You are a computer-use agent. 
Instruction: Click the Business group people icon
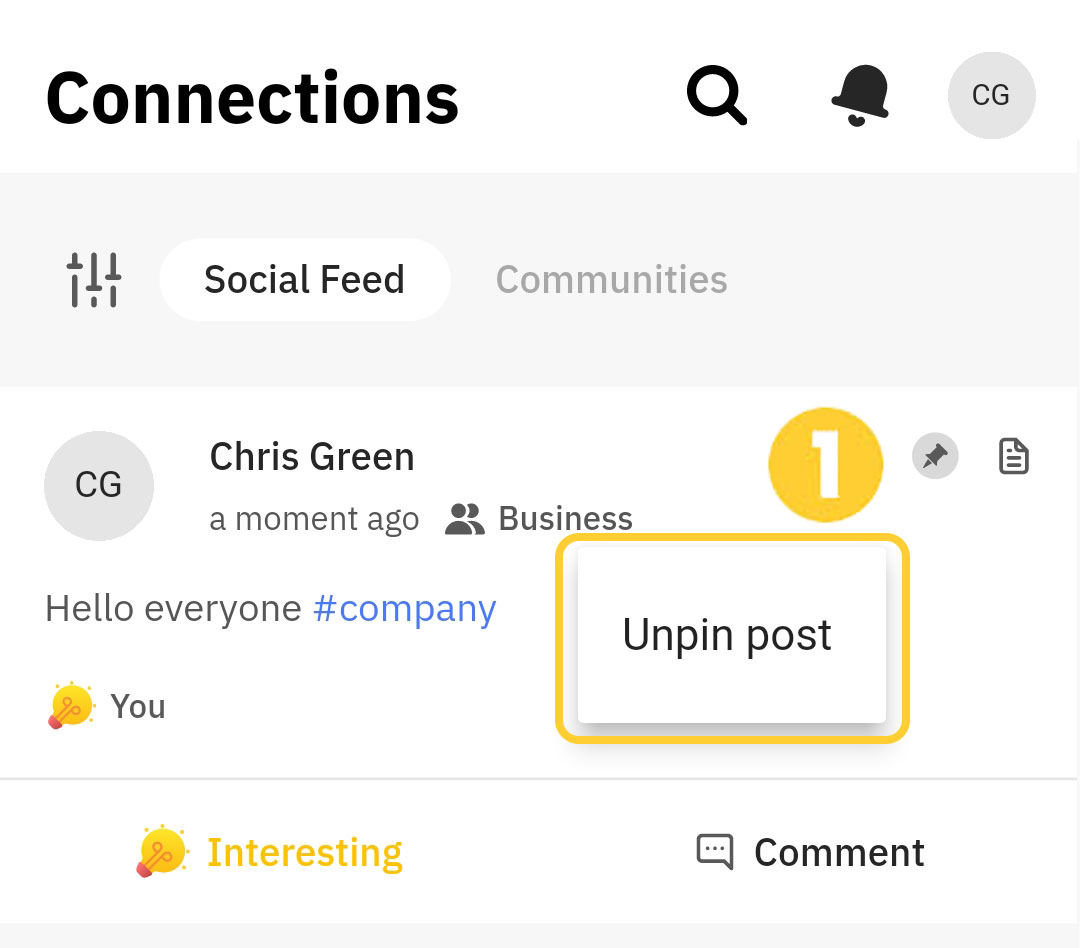pos(464,519)
